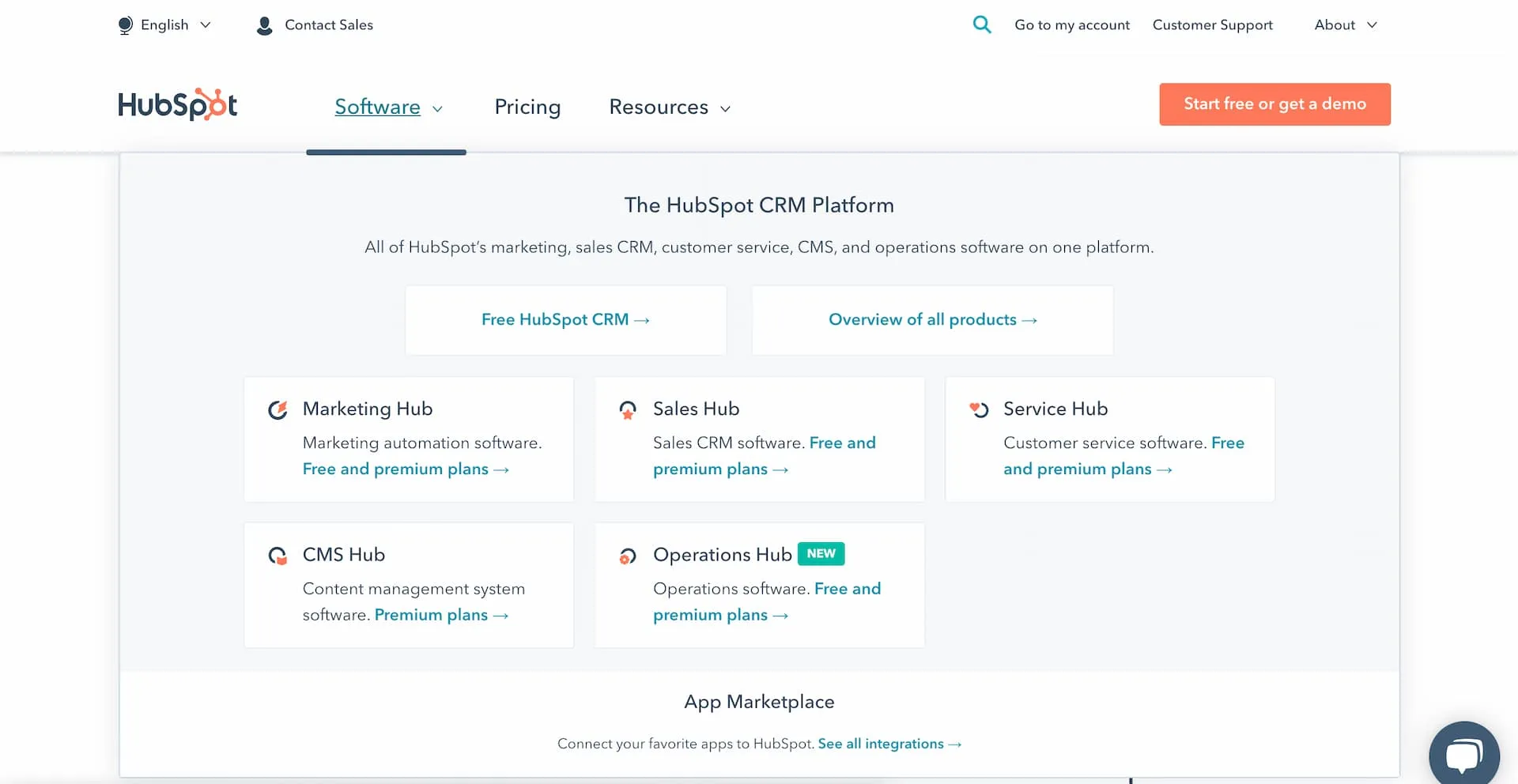Click the Contact Sales person icon
This screenshot has width=1518, height=784.
[x=265, y=25]
